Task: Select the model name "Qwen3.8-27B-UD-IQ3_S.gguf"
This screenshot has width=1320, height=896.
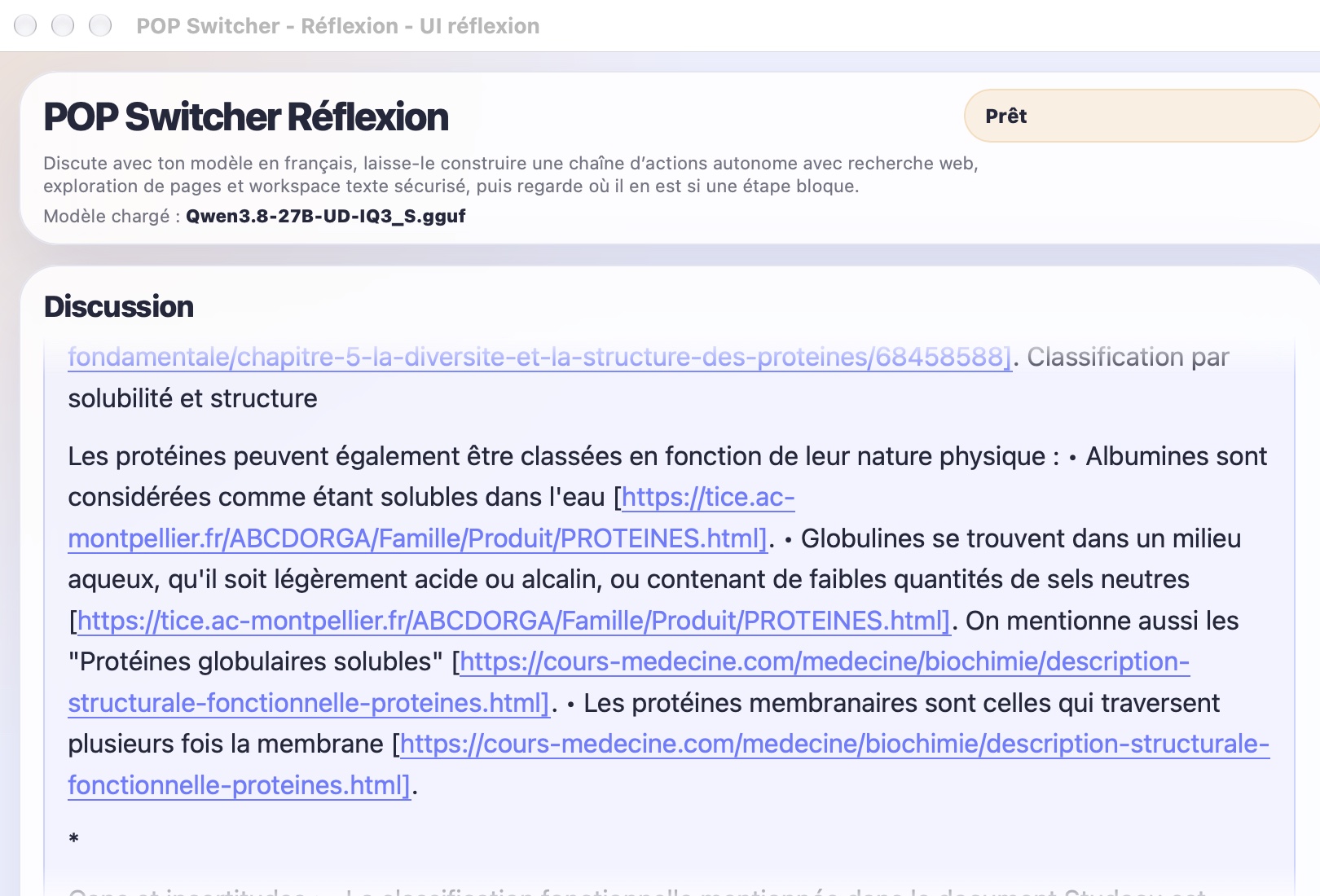Action: point(326,216)
